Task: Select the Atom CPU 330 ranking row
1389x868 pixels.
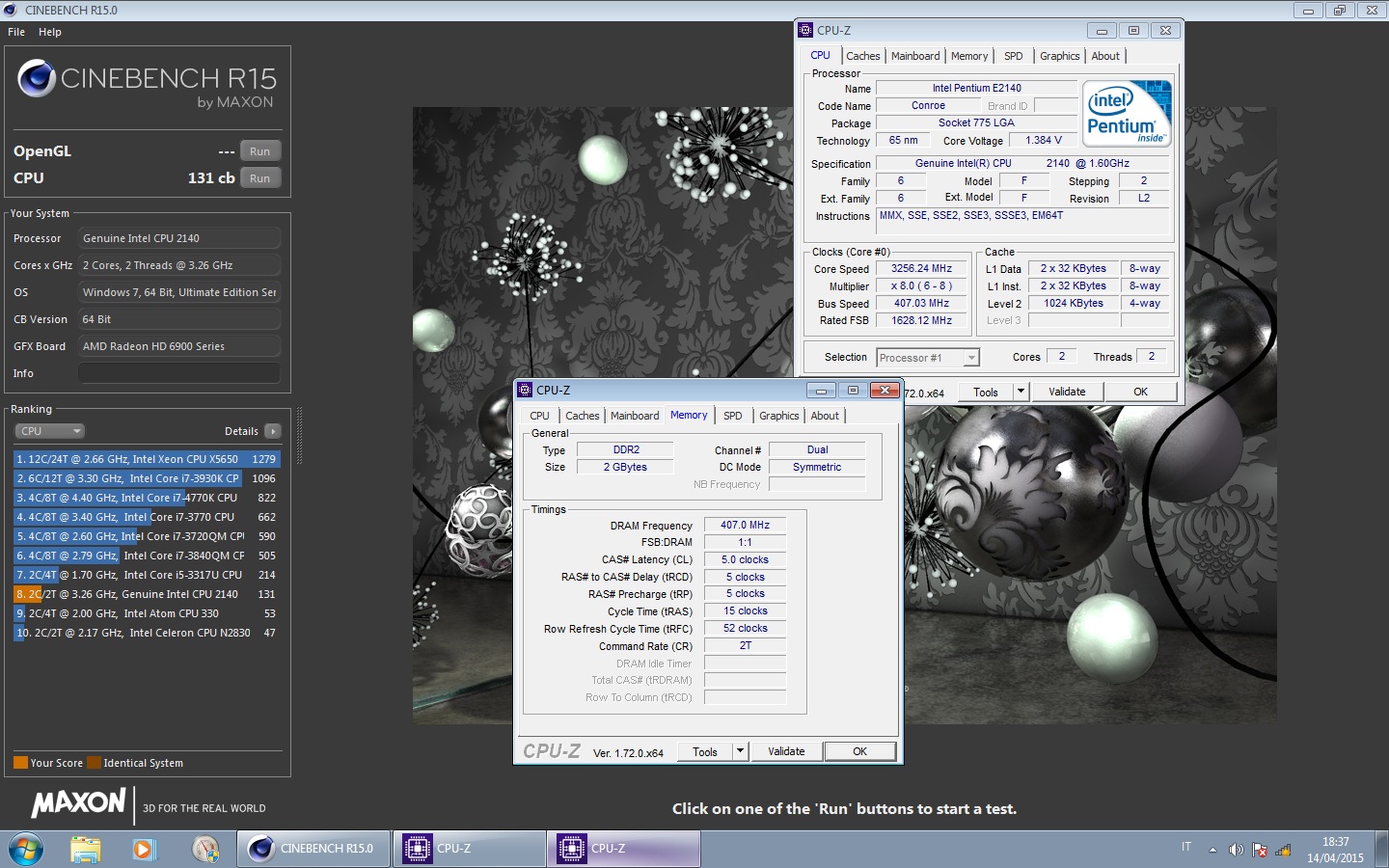Action: pyautogui.click(x=146, y=613)
